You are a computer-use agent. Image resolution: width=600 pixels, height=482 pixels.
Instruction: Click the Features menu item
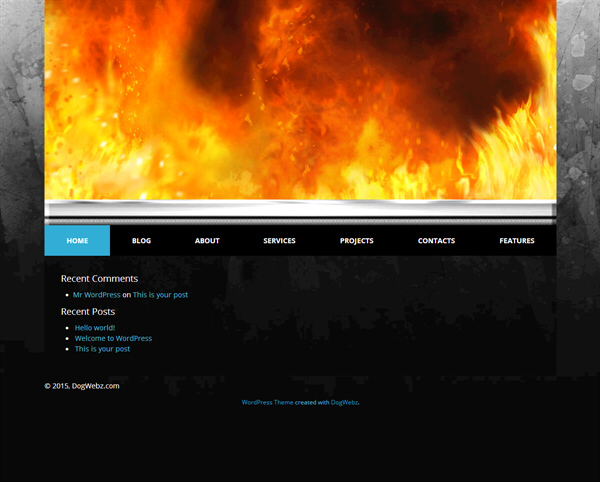pyautogui.click(x=517, y=241)
